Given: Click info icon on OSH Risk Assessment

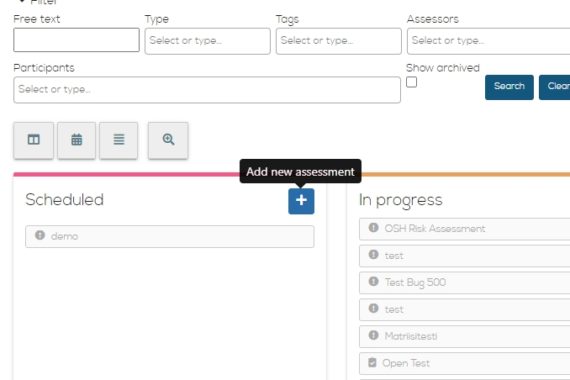Looking at the screenshot, I should point(373,228).
